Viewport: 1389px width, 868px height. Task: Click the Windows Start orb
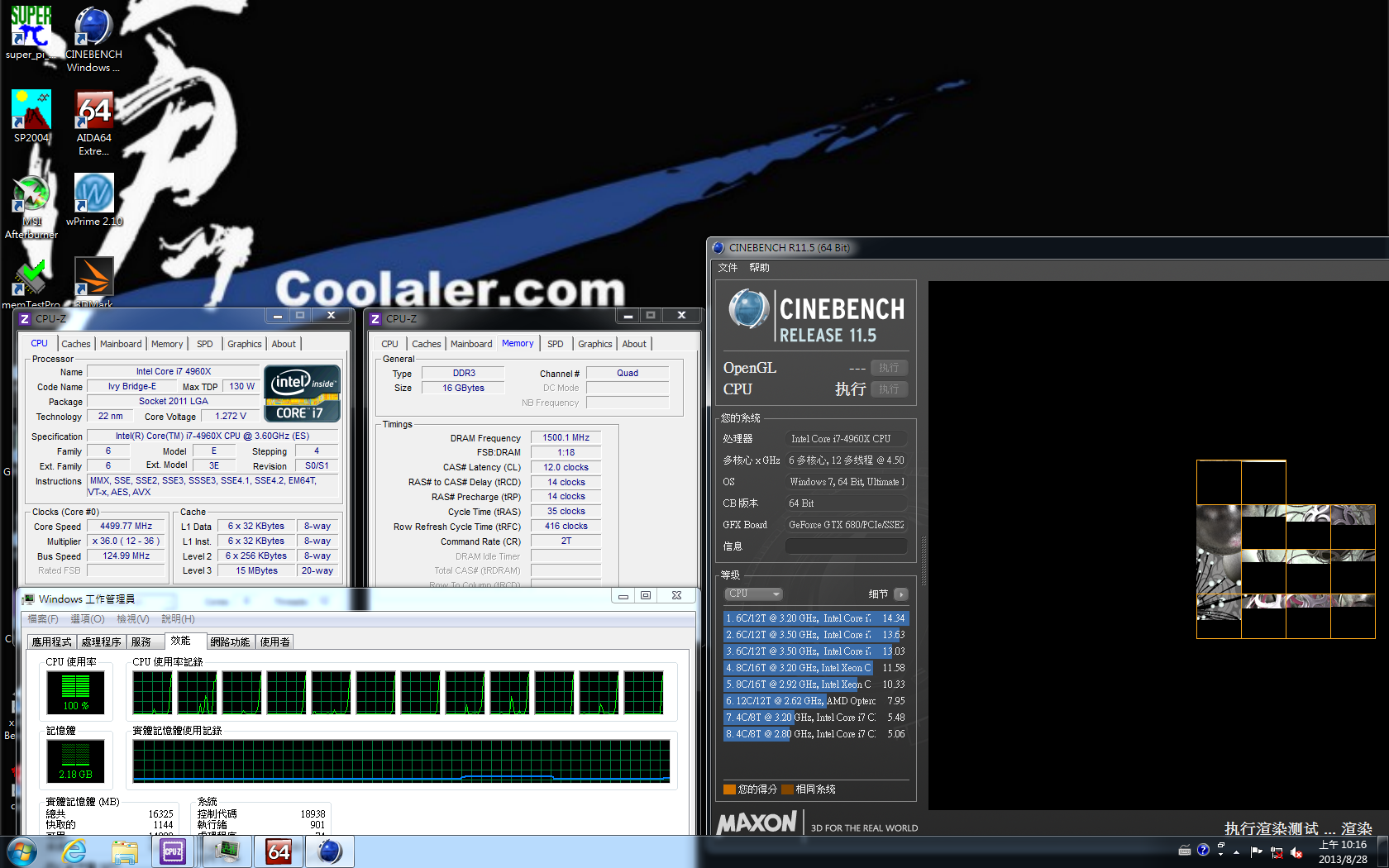tap(21, 851)
